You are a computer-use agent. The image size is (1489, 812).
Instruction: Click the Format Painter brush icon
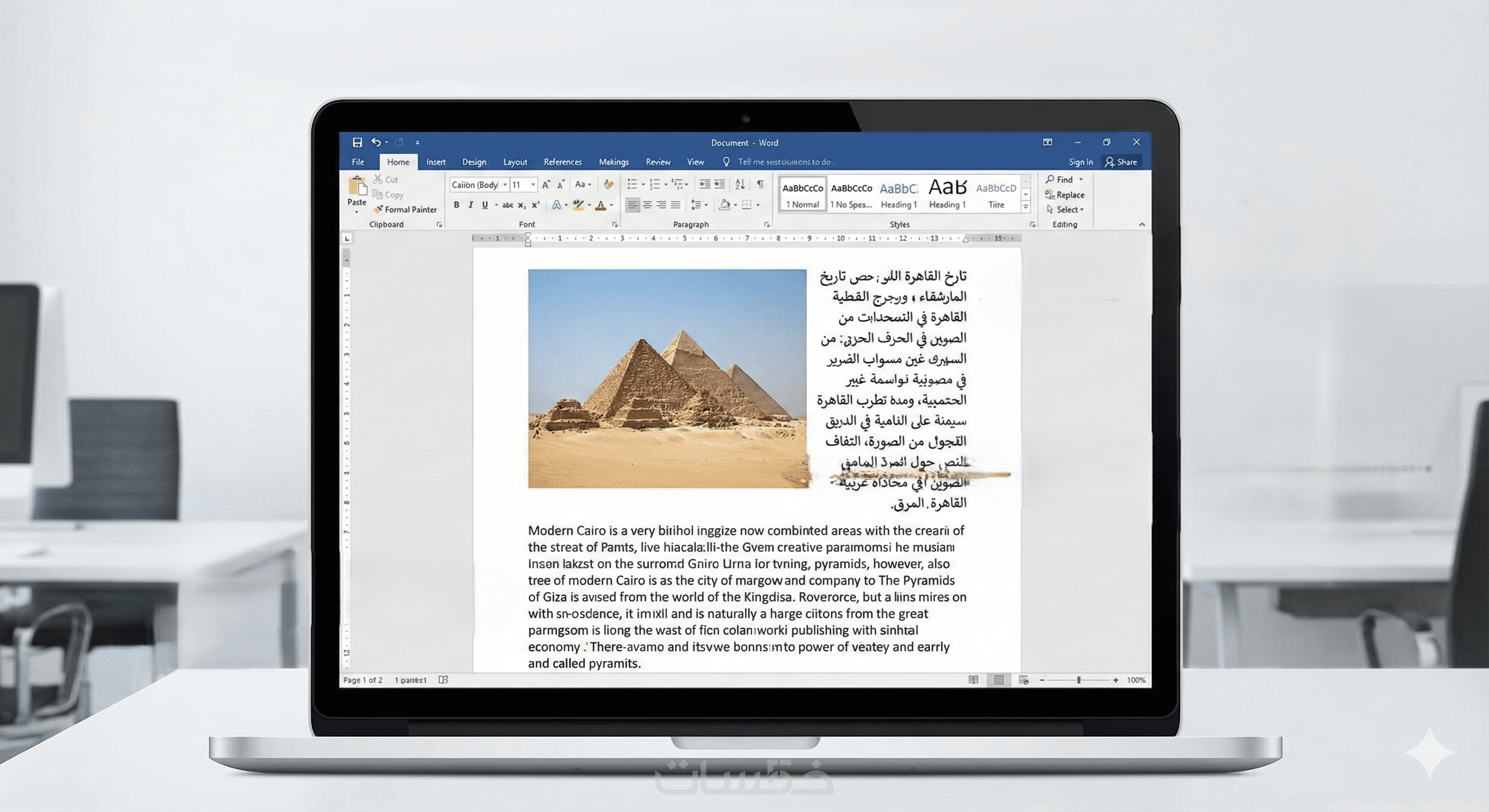coord(379,209)
